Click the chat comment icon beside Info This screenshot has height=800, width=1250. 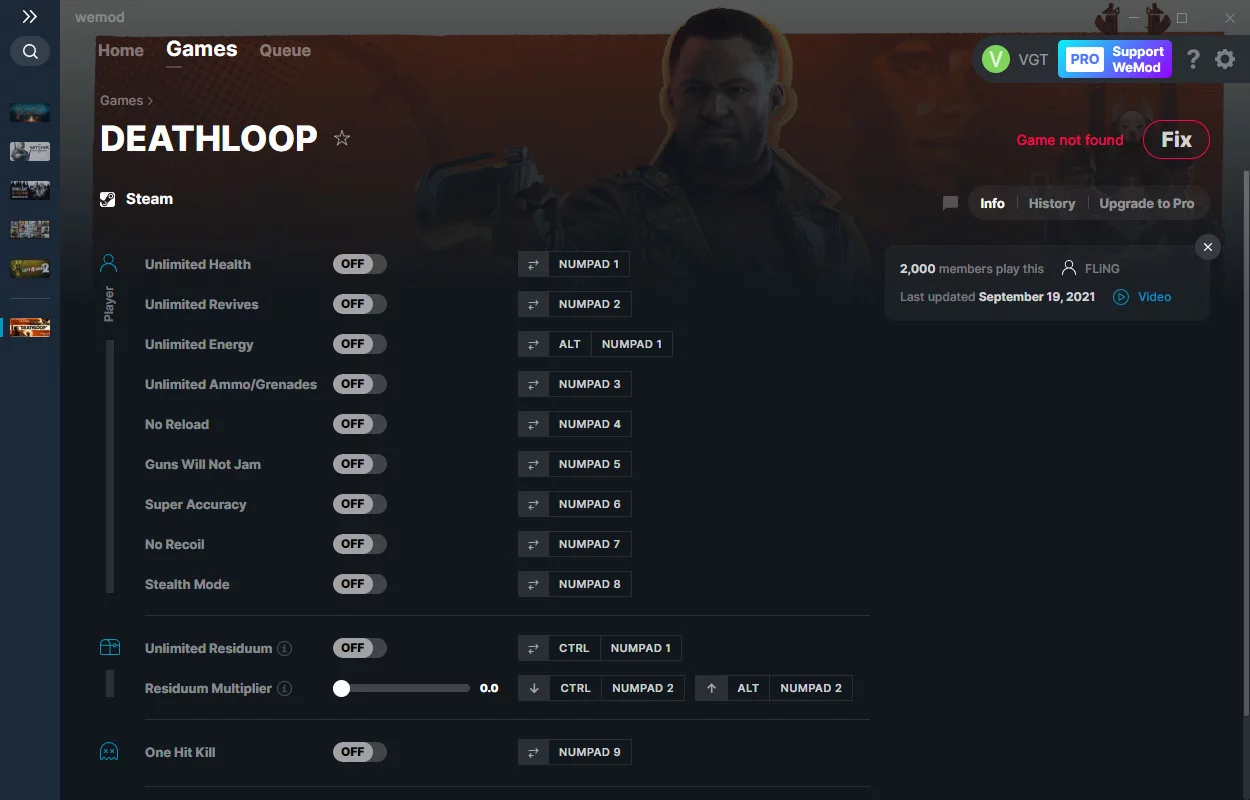click(x=950, y=203)
